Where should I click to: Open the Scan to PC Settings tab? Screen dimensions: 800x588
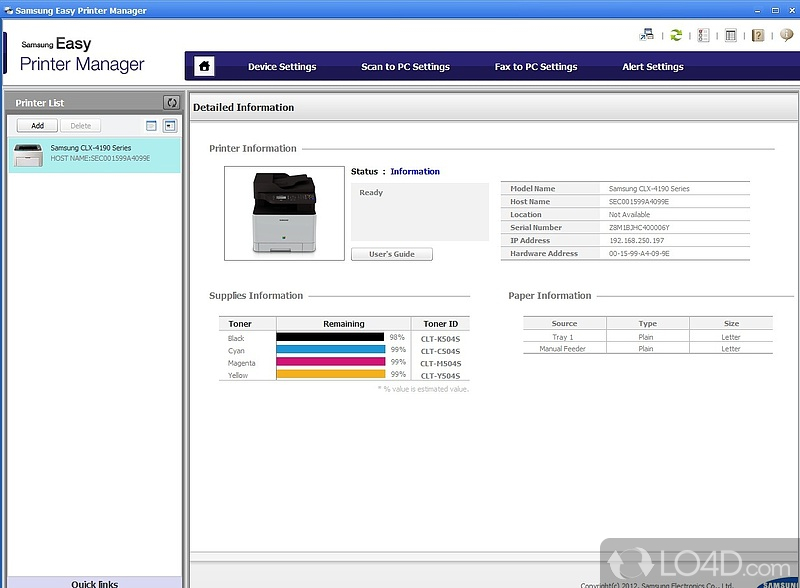click(x=405, y=67)
